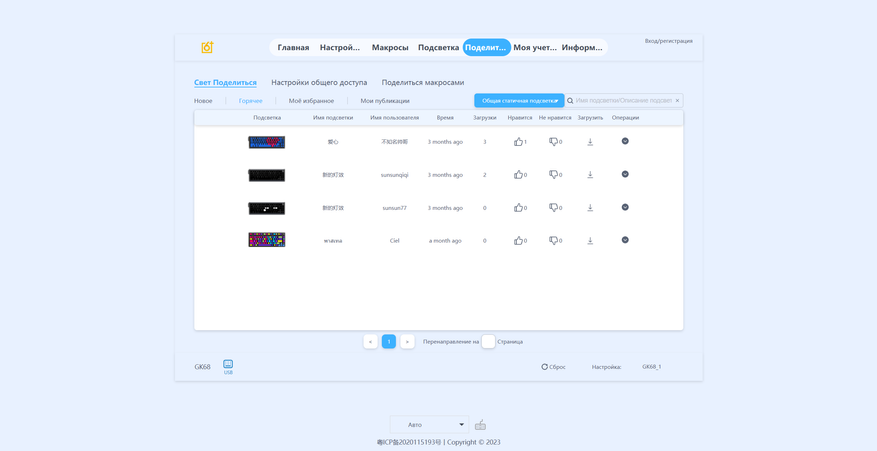Click the Операции column header
The image size is (877, 451).
625,118
